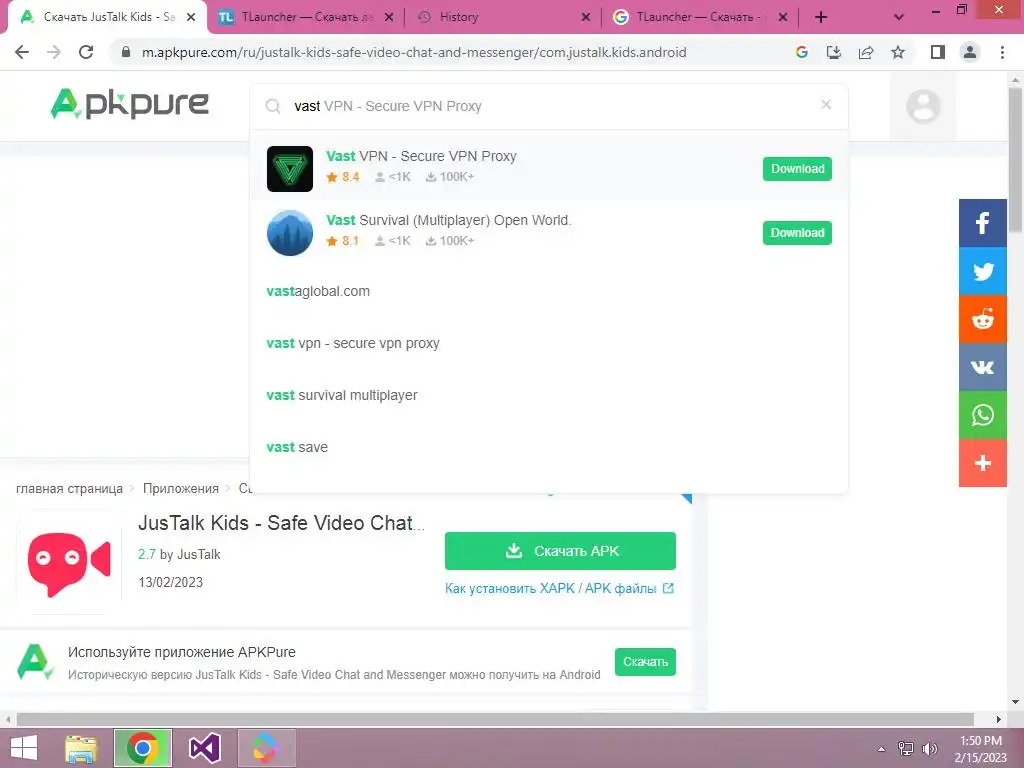
Task: Click the vertical scrollbar
Action: tap(1016, 159)
